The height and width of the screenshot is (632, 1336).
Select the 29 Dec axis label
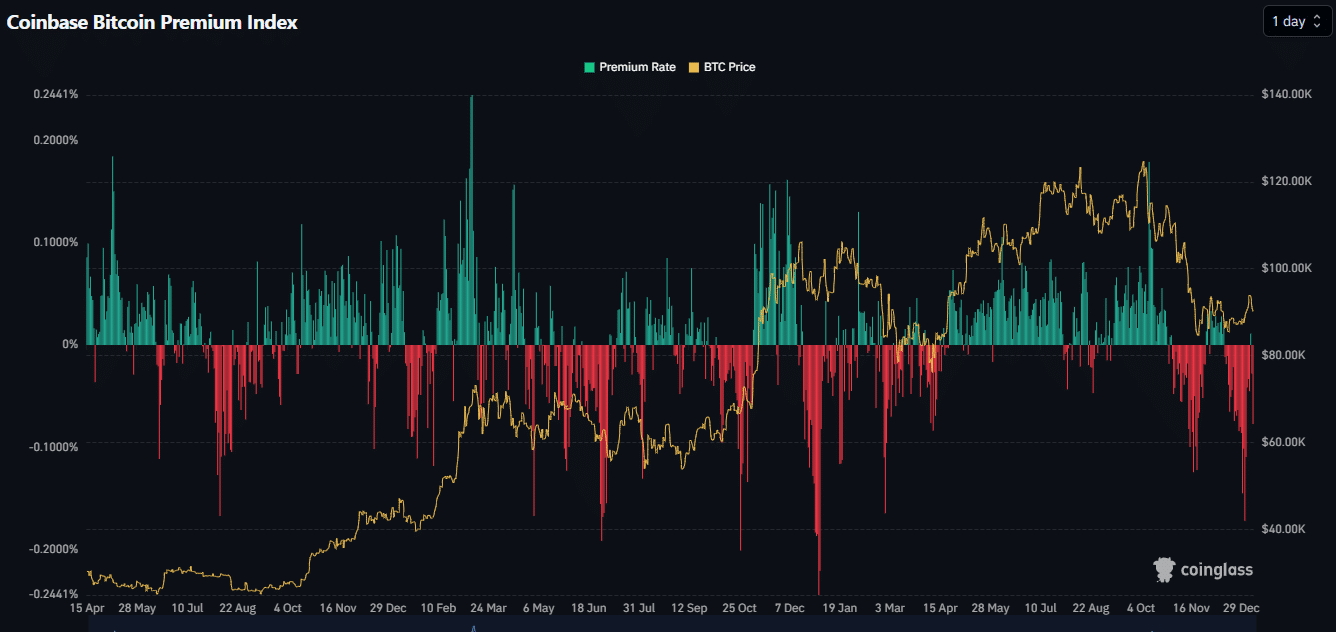click(1239, 607)
